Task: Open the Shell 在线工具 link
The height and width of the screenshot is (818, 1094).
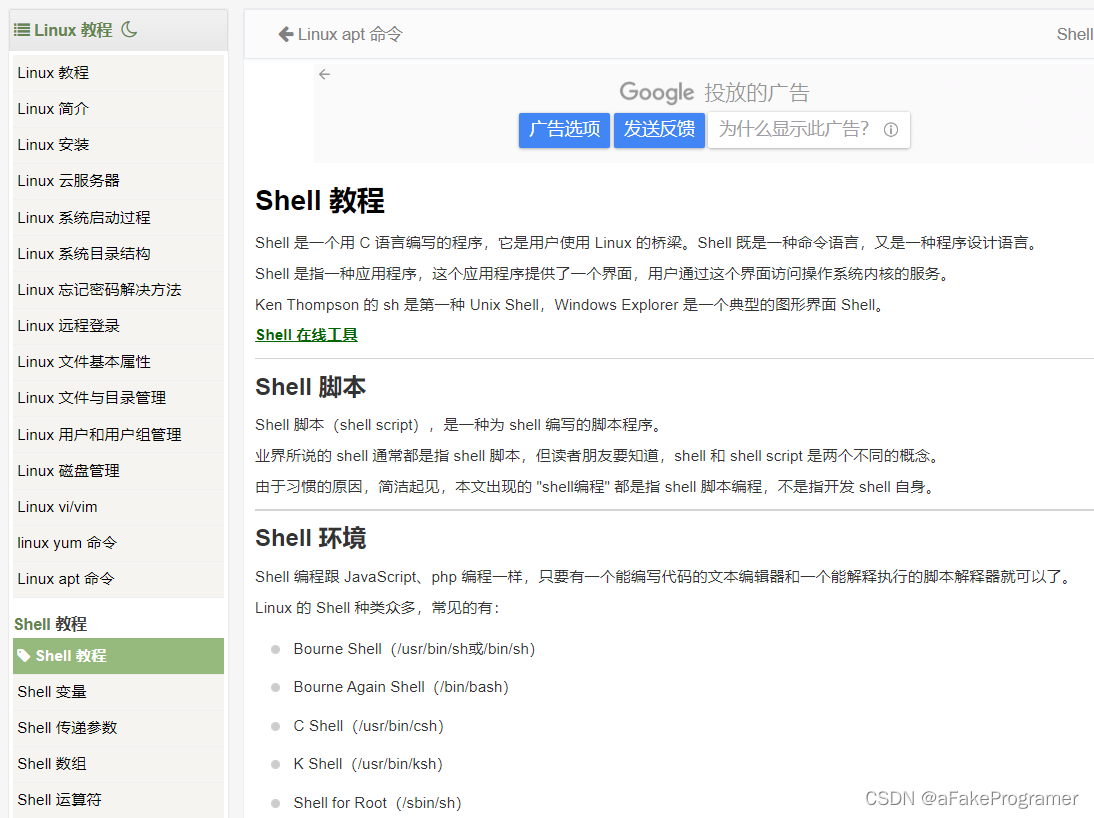Action: pyautogui.click(x=306, y=334)
